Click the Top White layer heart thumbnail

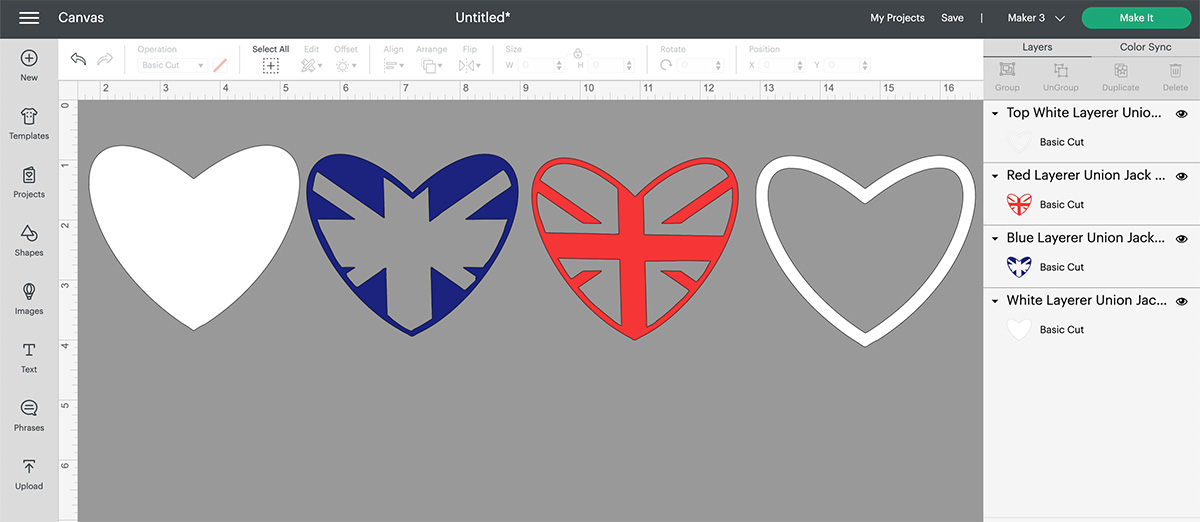tap(1018, 142)
